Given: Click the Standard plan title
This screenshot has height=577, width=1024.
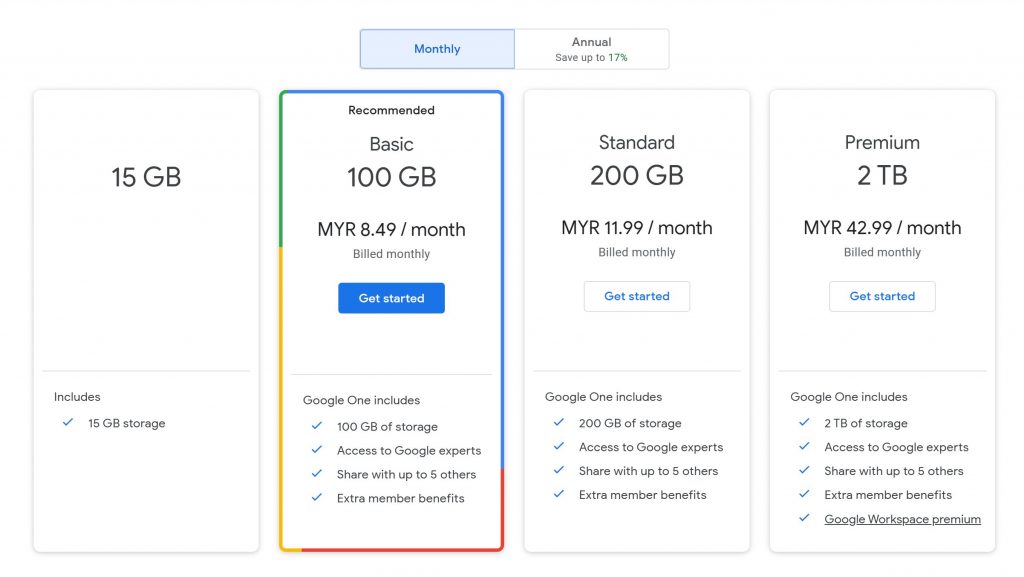Looking at the screenshot, I should 637,142.
